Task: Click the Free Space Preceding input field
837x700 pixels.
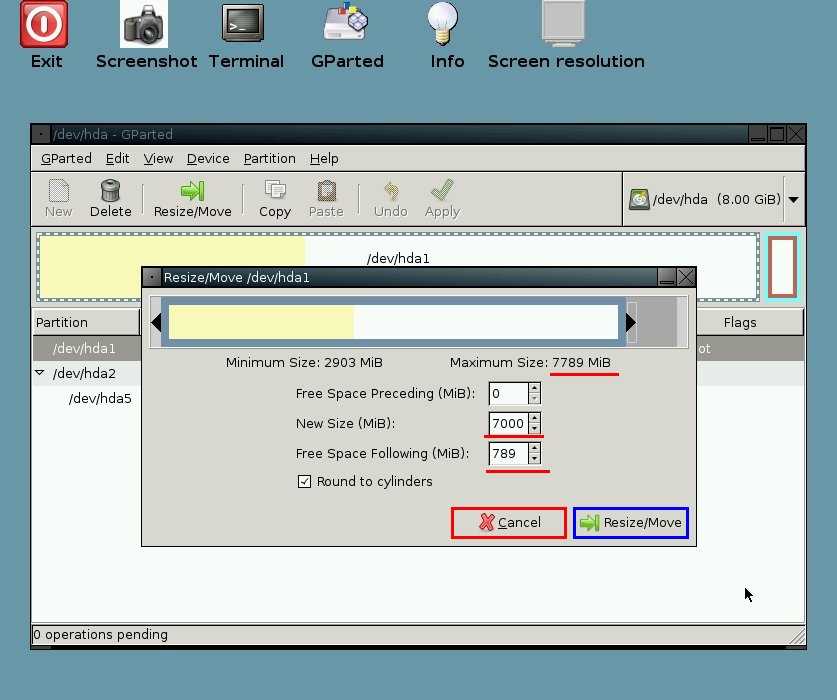Action: click(508, 394)
